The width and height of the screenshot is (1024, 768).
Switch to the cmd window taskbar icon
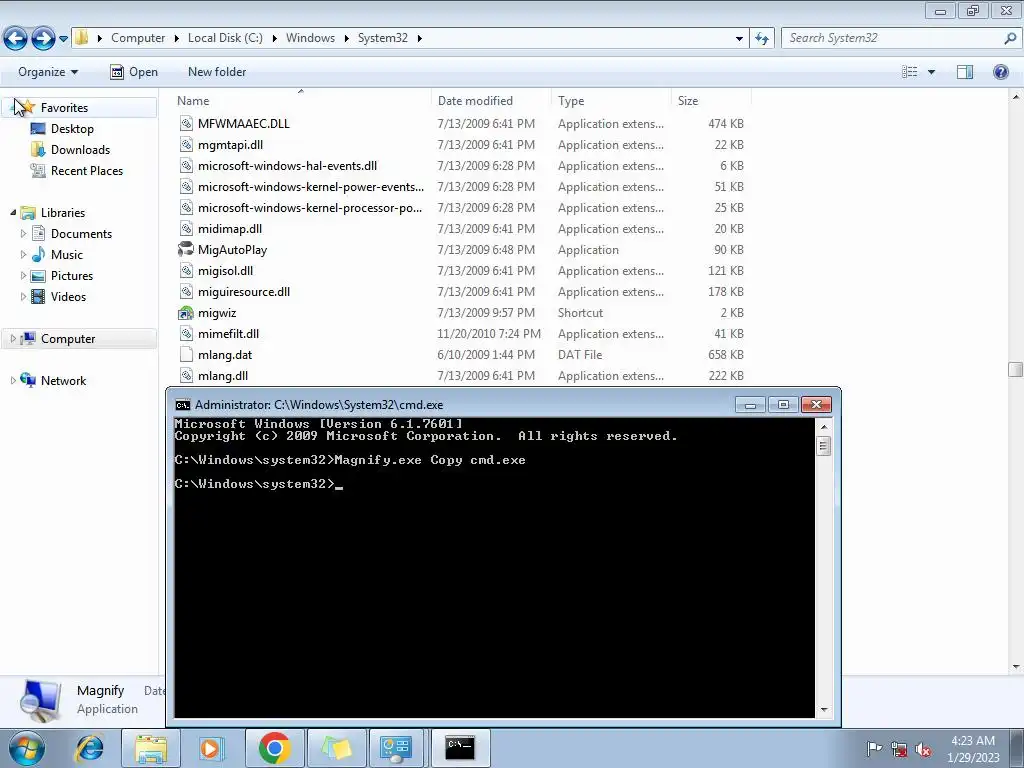[460, 748]
